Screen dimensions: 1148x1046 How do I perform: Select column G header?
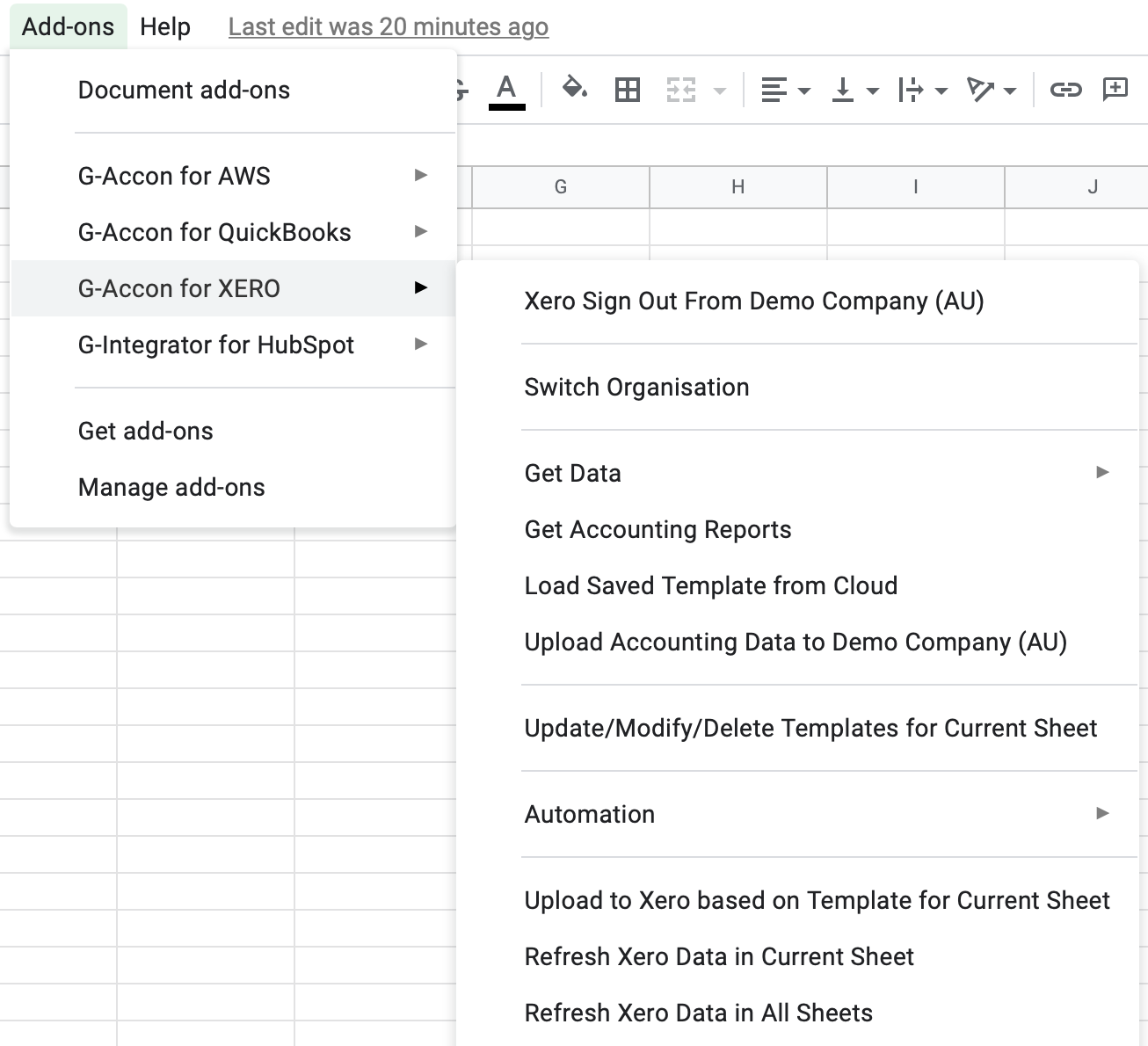coord(561,187)
